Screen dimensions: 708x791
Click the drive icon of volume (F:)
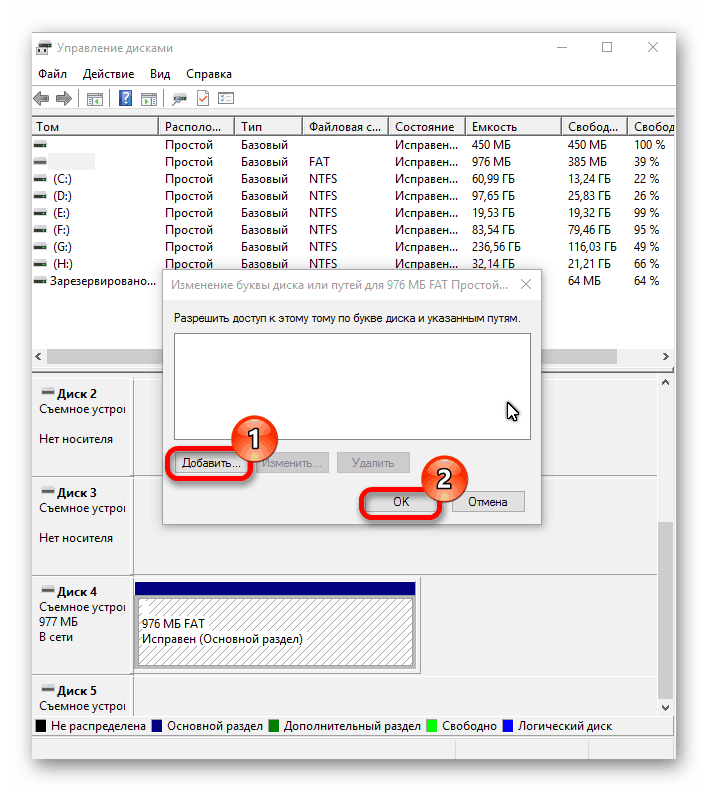pyautogui.click(x=40, y=230)
